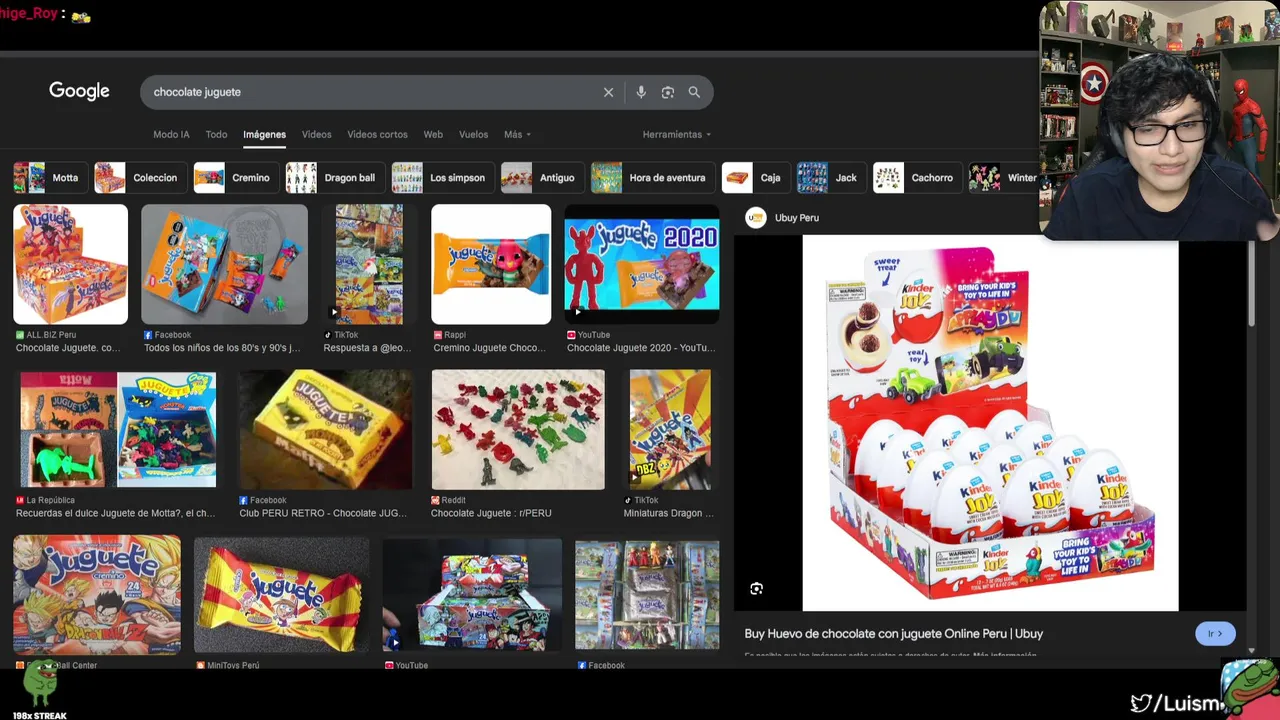Screen dimensions: 1280x720
Task: Open YouTube Juguete 2020 thumbnail
Action: 641,264
